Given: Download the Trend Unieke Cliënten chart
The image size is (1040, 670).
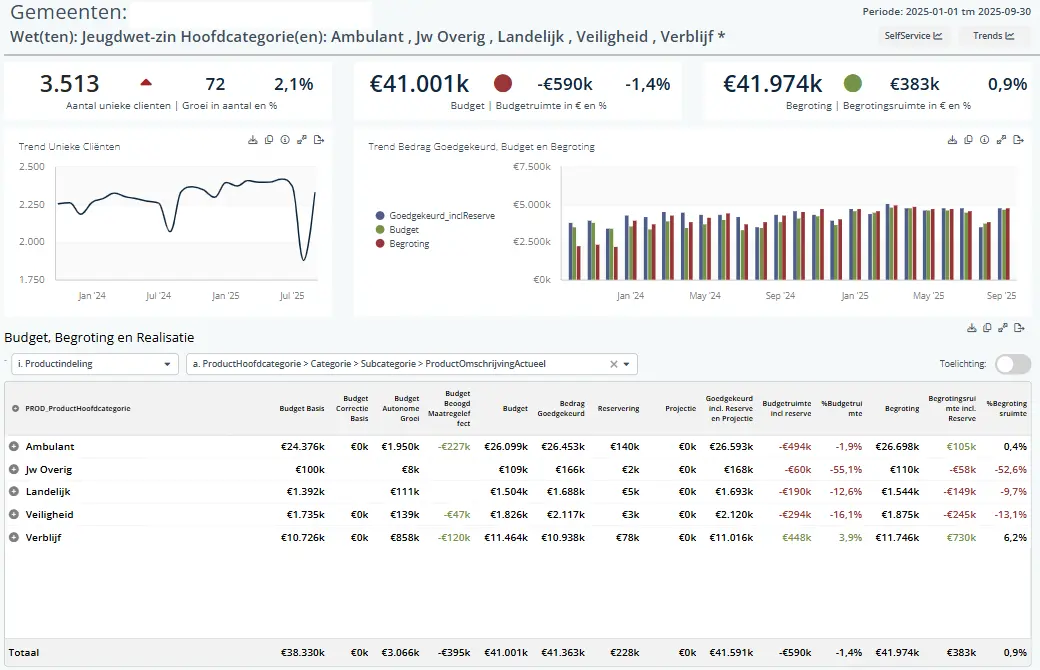Looking at the screenshot, I should 253,140.
